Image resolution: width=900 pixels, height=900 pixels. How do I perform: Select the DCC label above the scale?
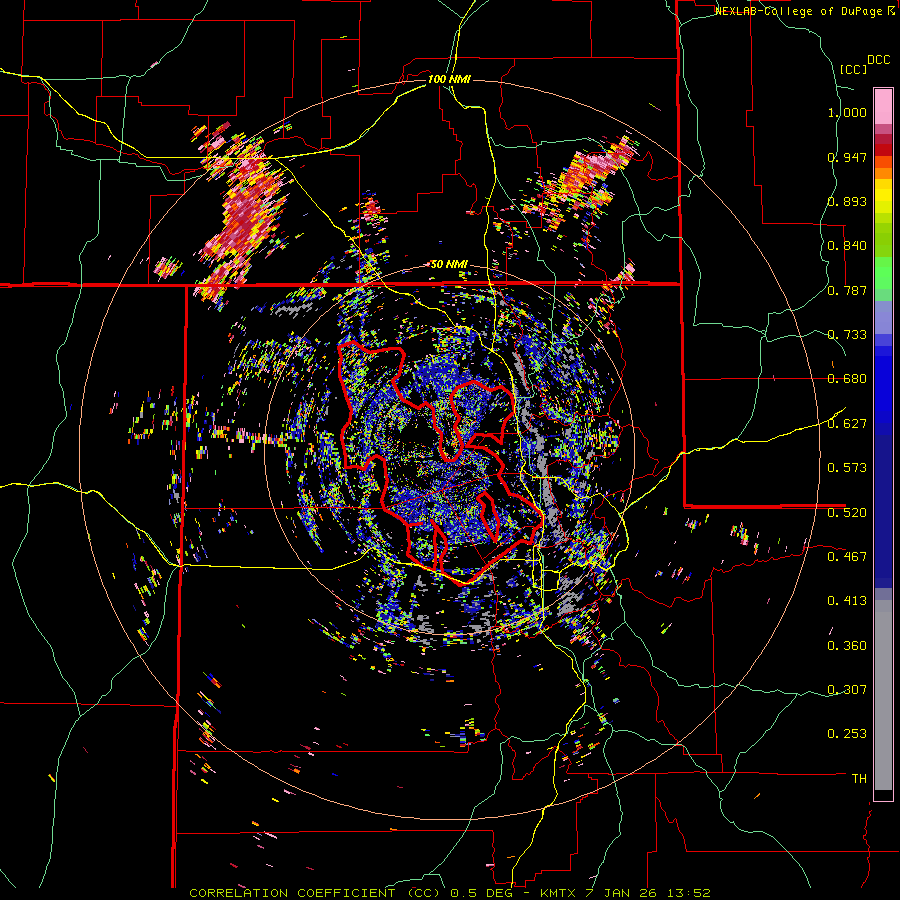878,60
